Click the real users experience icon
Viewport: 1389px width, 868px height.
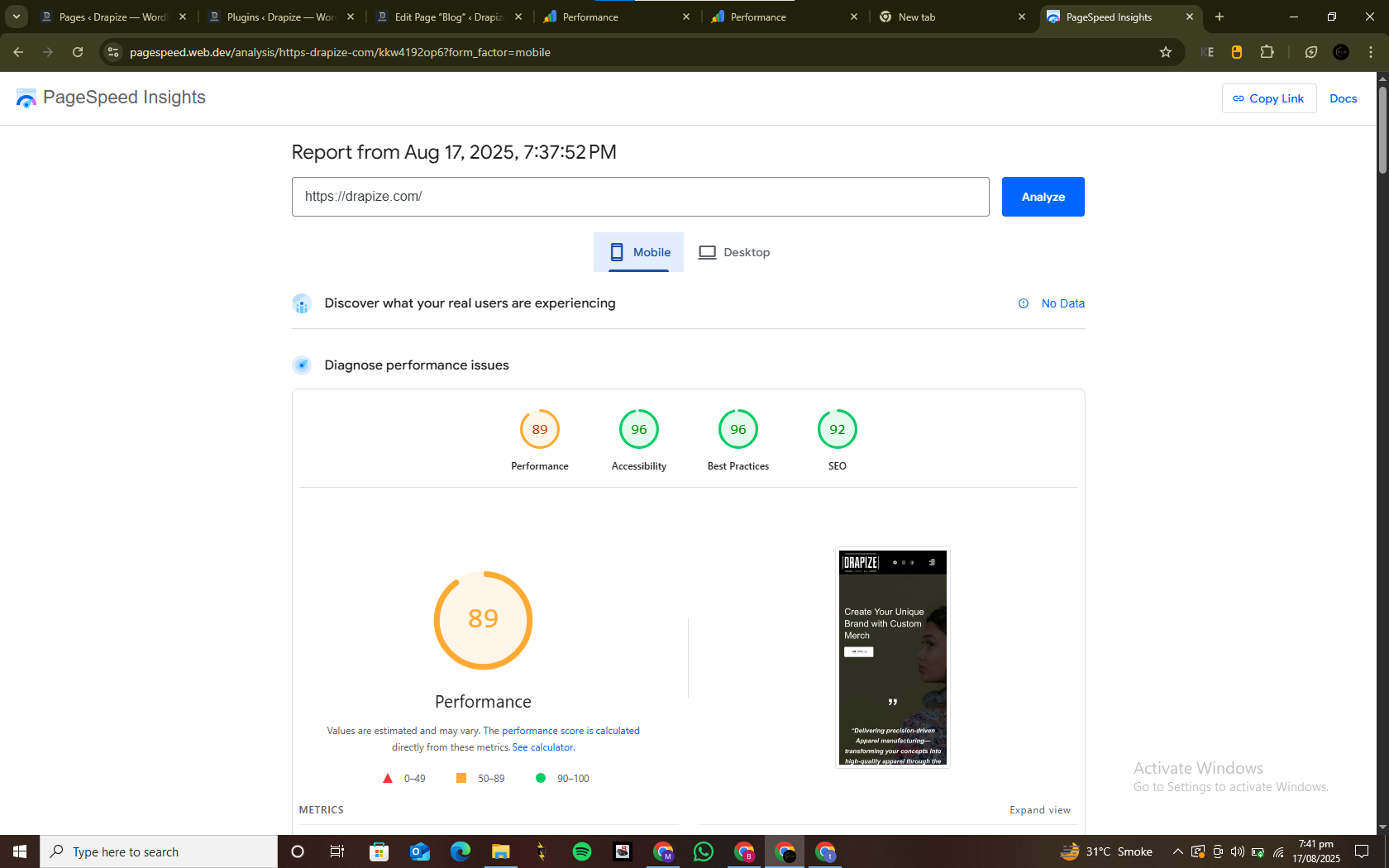point(302,303)
